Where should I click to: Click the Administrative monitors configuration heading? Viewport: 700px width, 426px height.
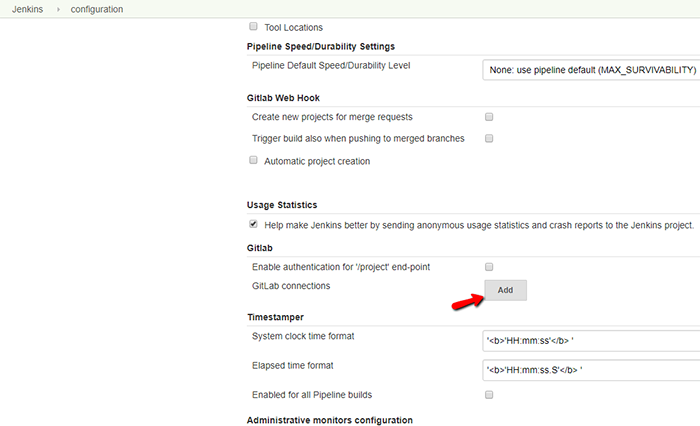[x=329, y=420]
